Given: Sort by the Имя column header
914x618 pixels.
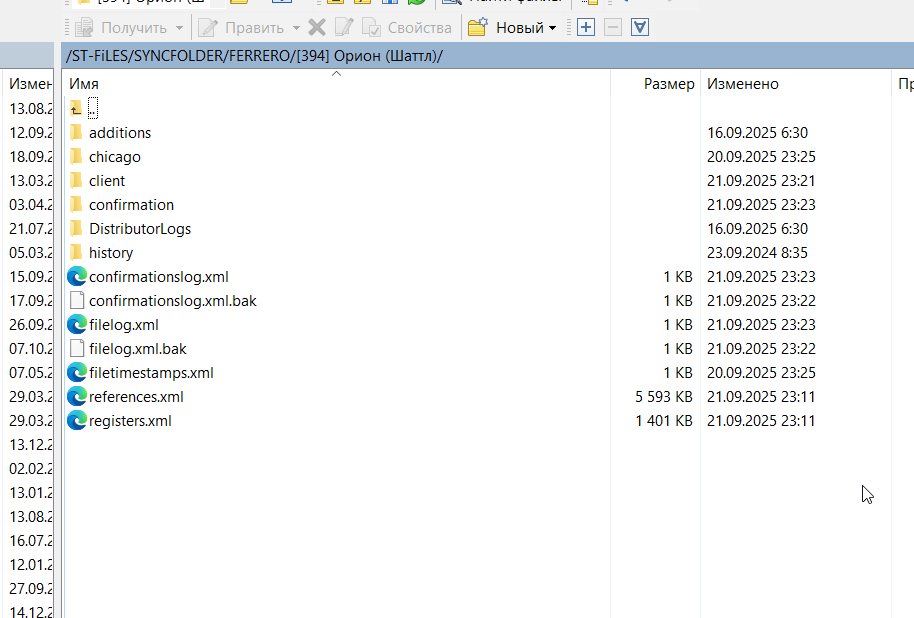Looking at the screenshot, I should tap(336, 84).
